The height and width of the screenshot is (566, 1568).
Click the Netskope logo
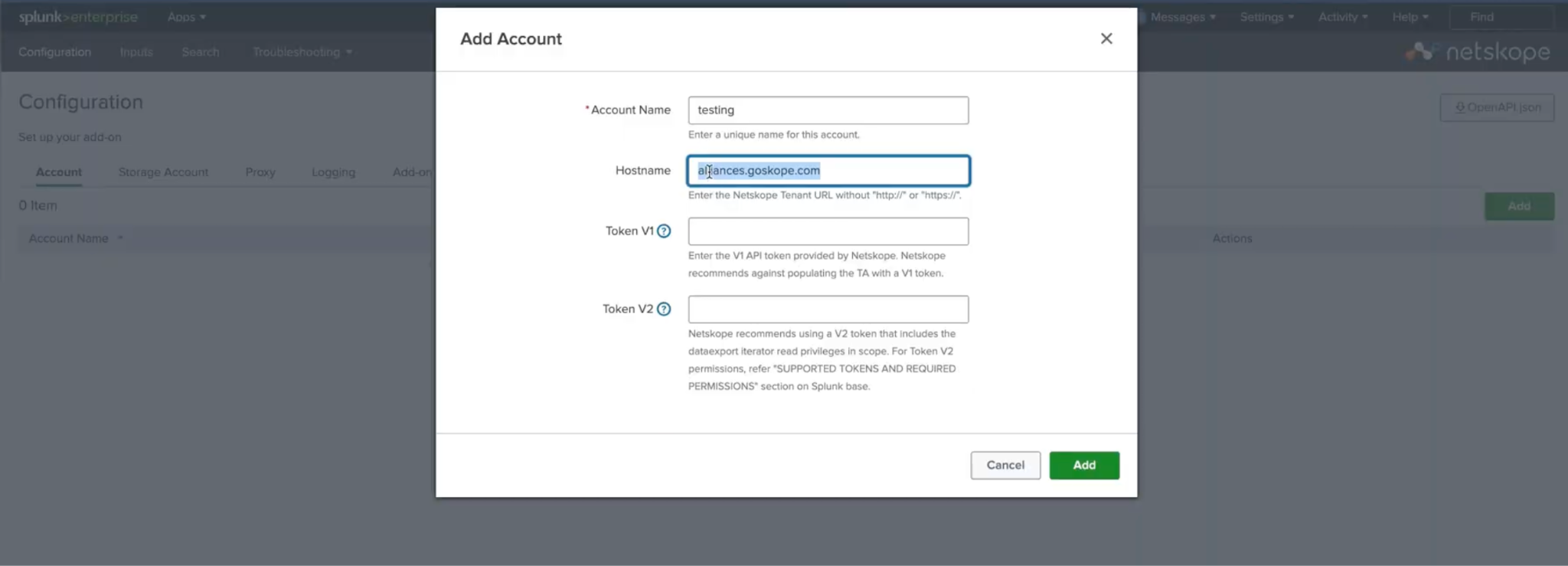click(1478, 52)
